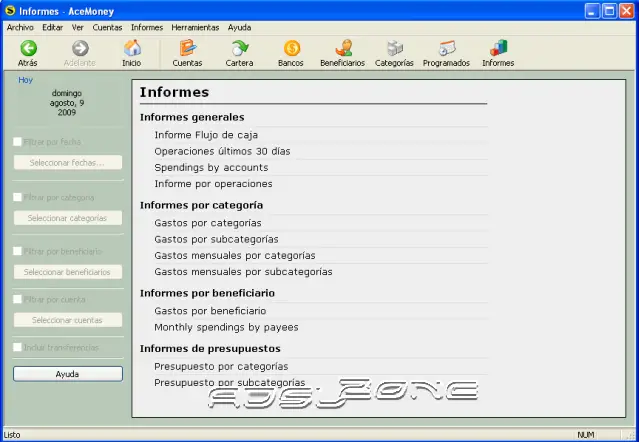Screen dimensions: 639x442
Task: Open the Programados scheduled icon
Action: click(447, 48)
